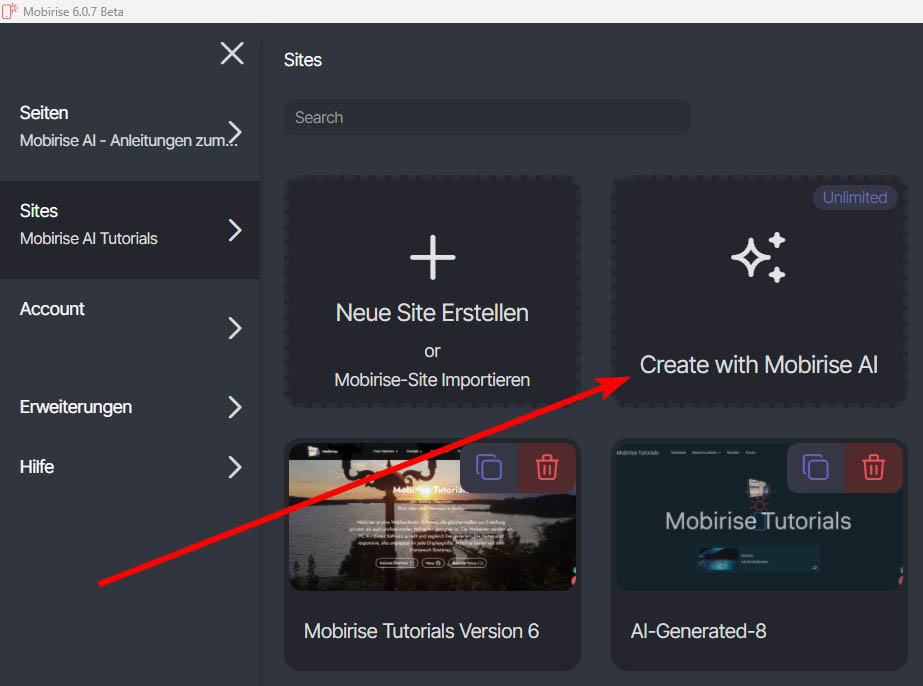Expand the Sites menu chevron

tap(235, 230)
